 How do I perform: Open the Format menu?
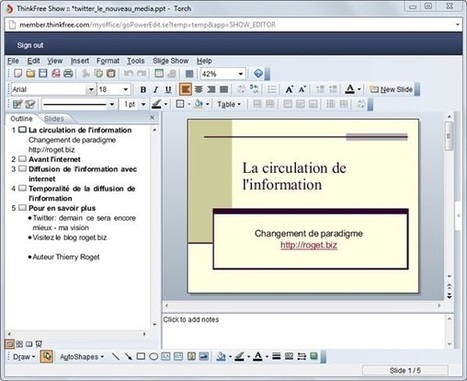[x=108, y=61]
